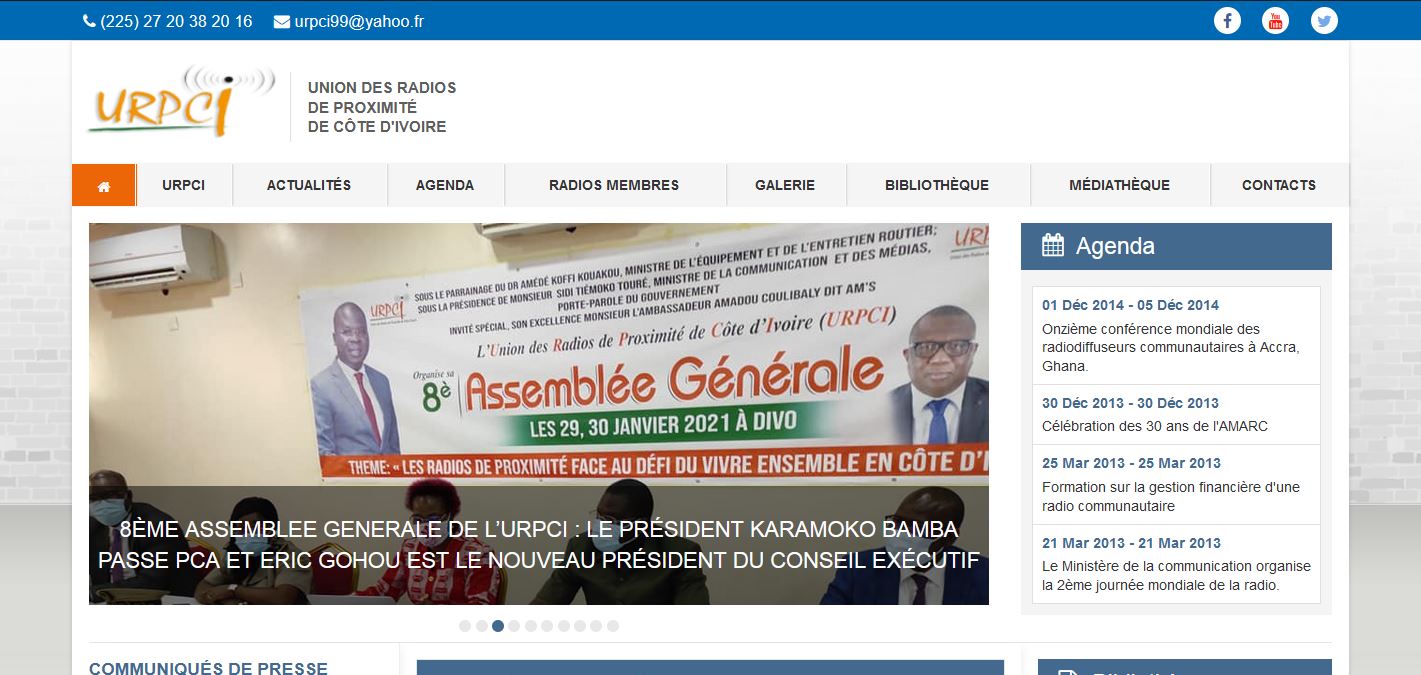
Task: Click the urpci99@yahoo.fr email link
Action: click(x=359, y=21)
